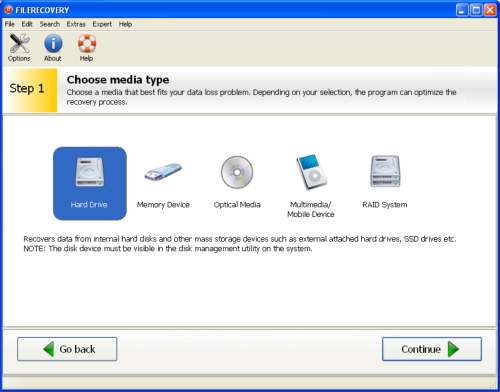Minimize the FILERECOVERY window
Viewport: 500px width, 392px height.
(462, 10)
